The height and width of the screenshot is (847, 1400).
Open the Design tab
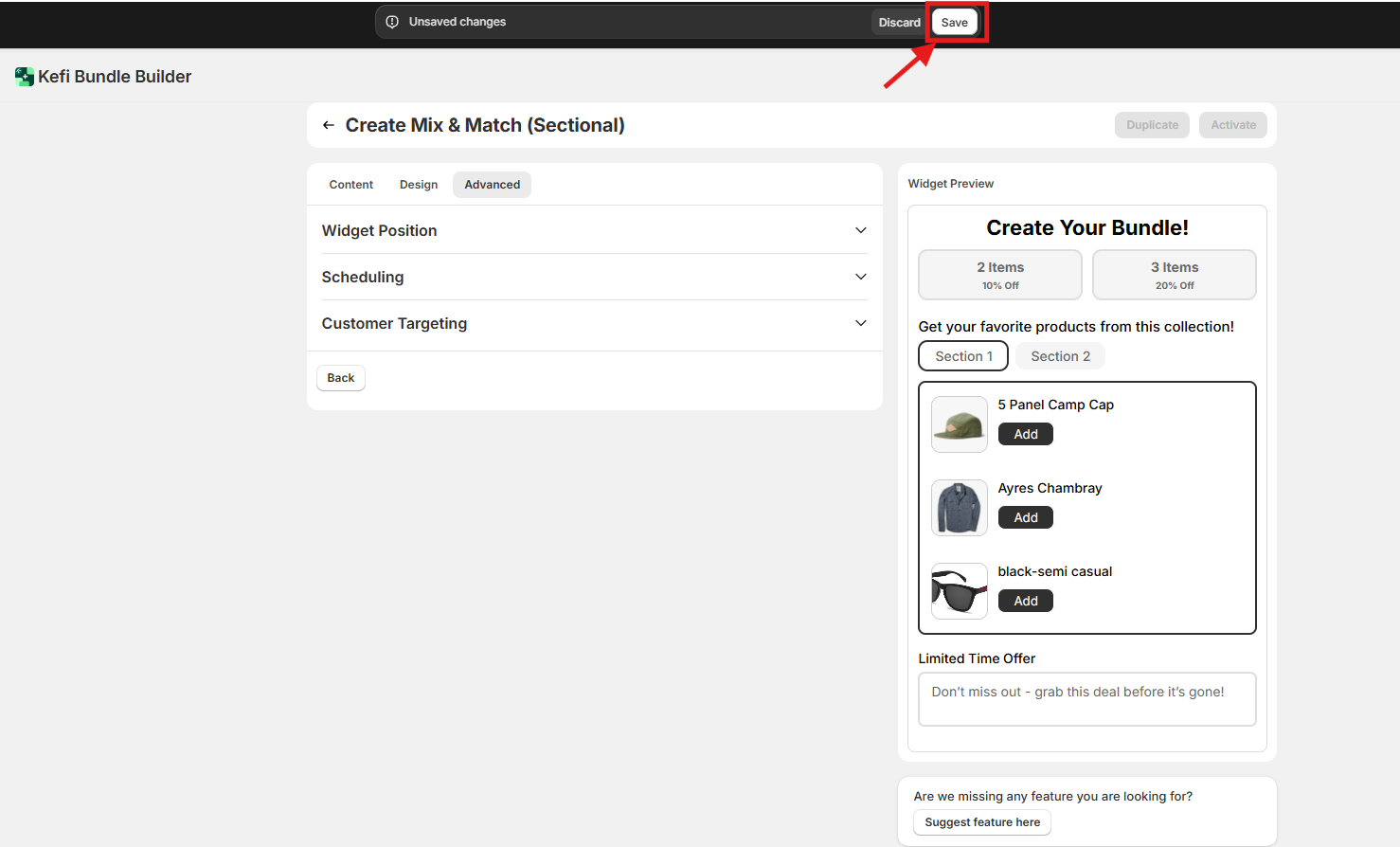(419, 185)
